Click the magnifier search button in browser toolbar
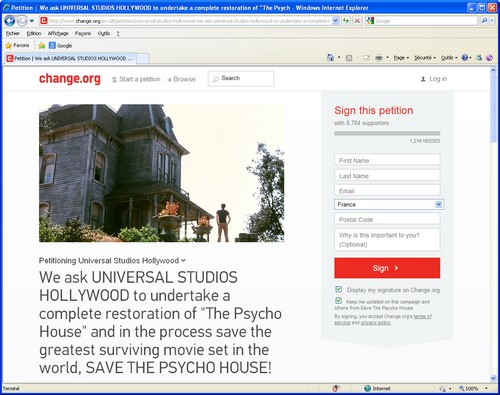The image size is (500, 395). tap(484, 21)
